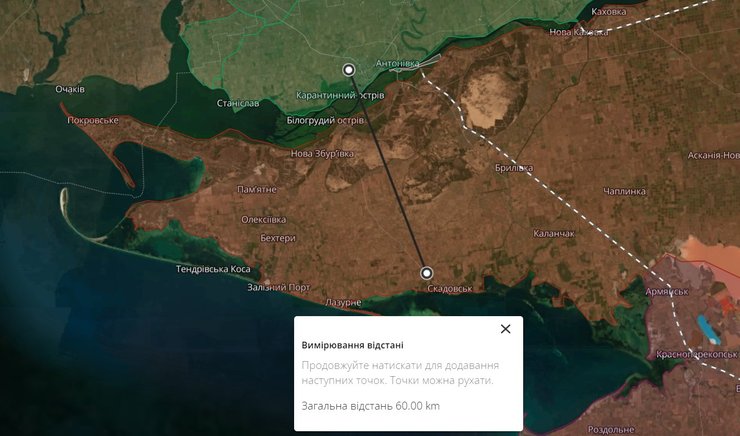Click the total distance 60.00 km text
This screenshot has height=436, width=740.
tap(370, 406)
